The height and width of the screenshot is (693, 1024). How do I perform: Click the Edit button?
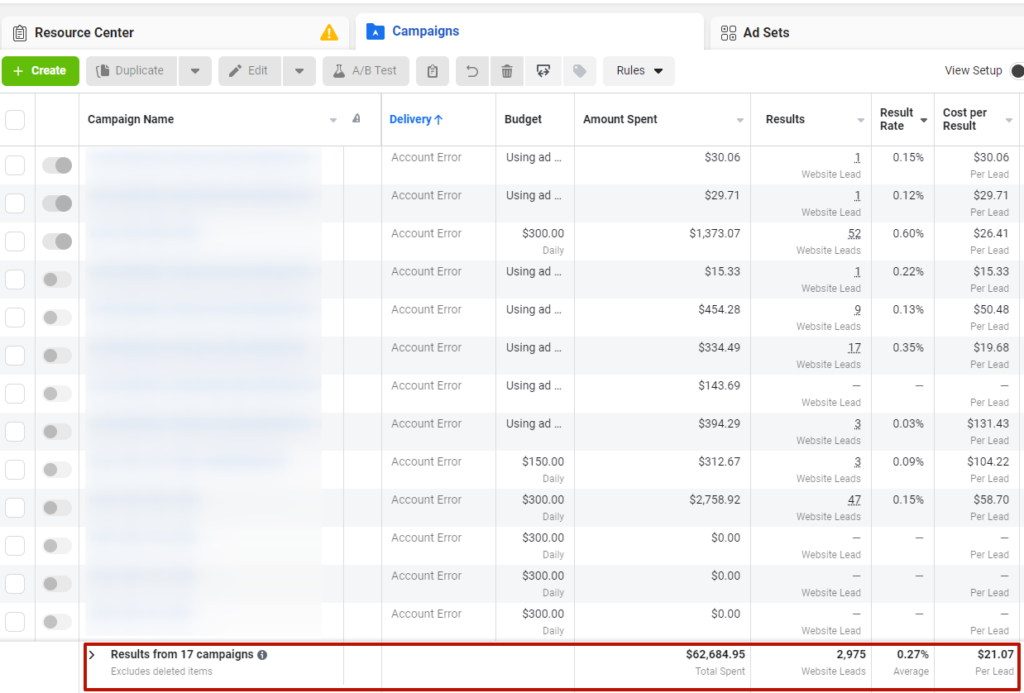point(249,71)
